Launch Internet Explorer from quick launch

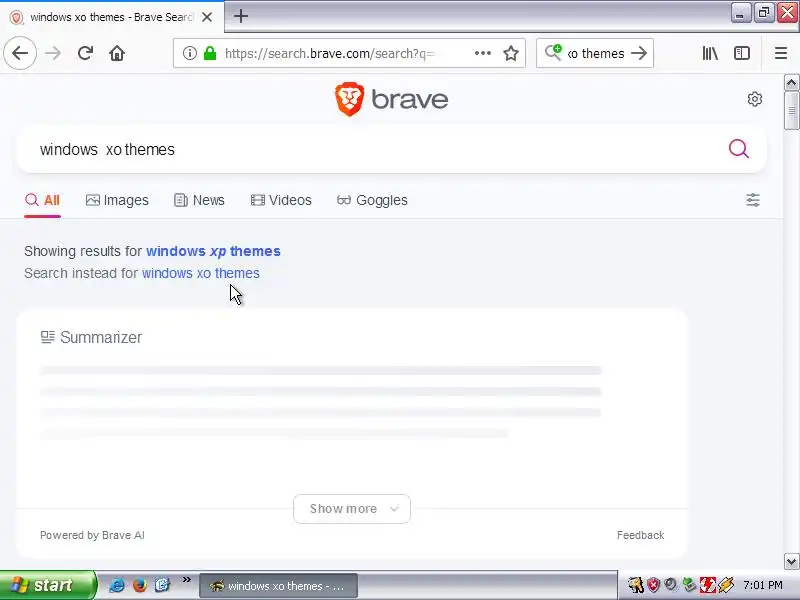point(116,585)
